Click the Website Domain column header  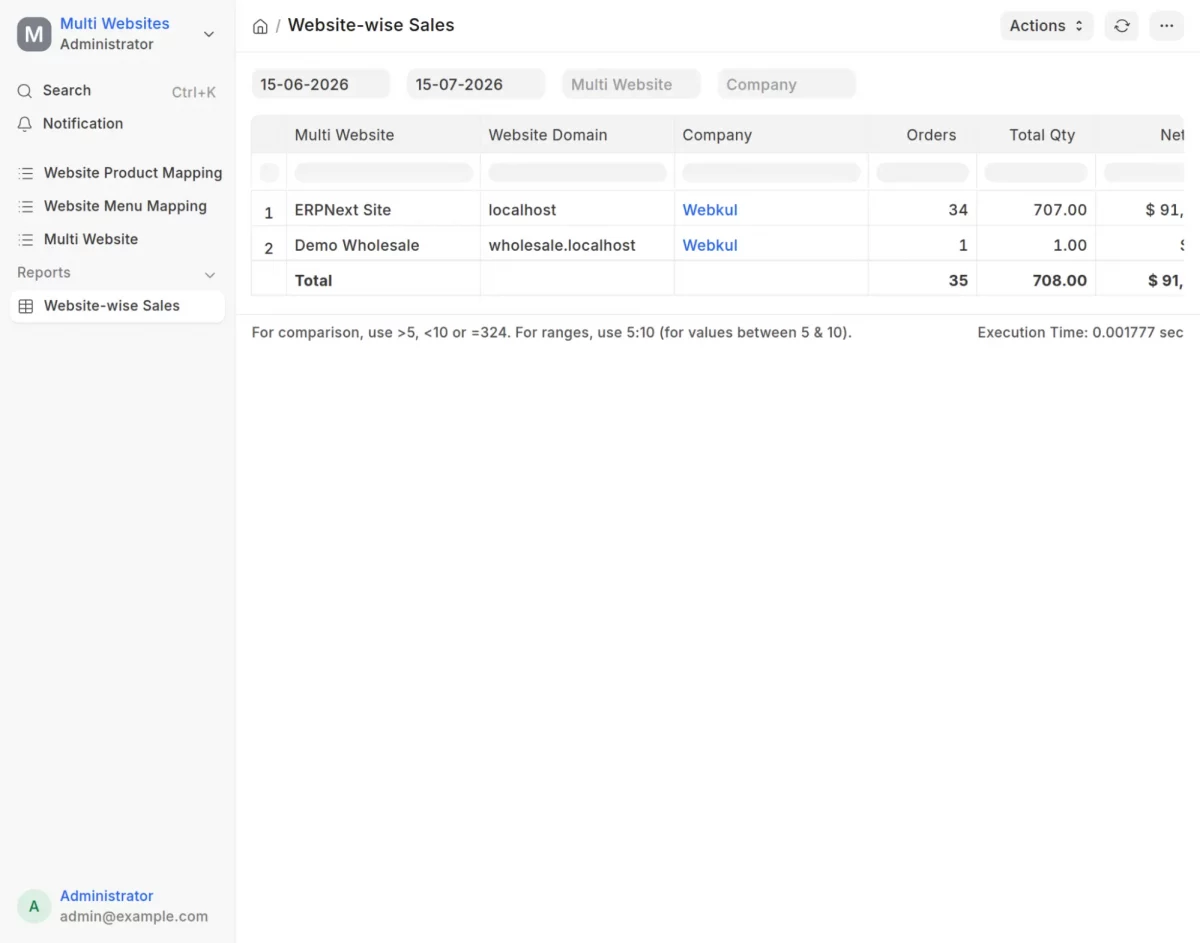coord(578,135)
